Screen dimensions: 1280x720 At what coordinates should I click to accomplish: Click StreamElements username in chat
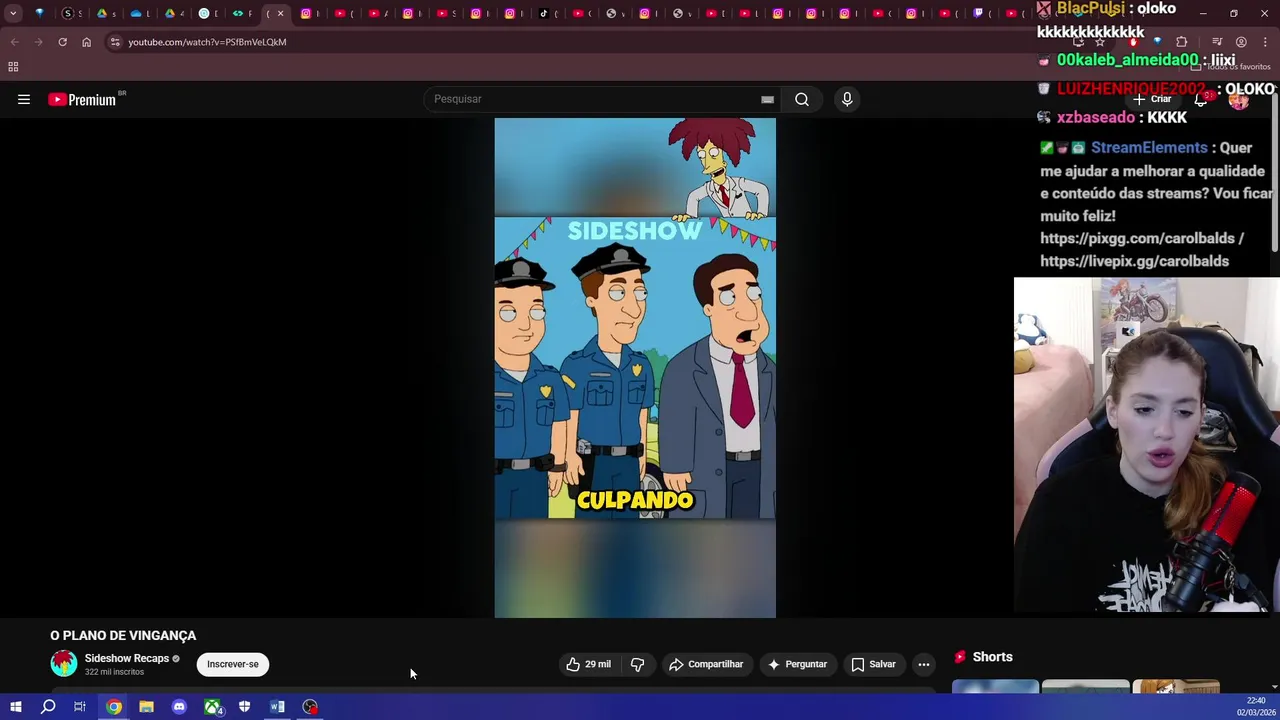1149,147
